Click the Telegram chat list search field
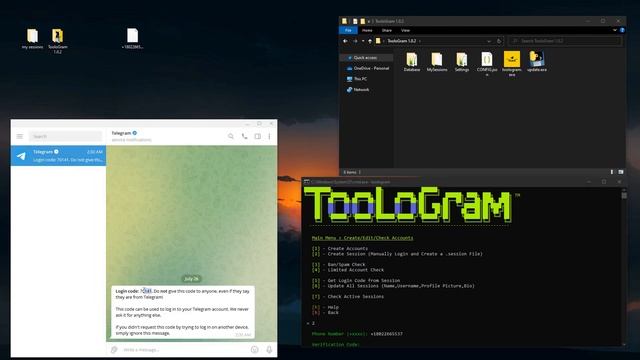The height and width of the screenshot is (360, 640). point(65,136)
